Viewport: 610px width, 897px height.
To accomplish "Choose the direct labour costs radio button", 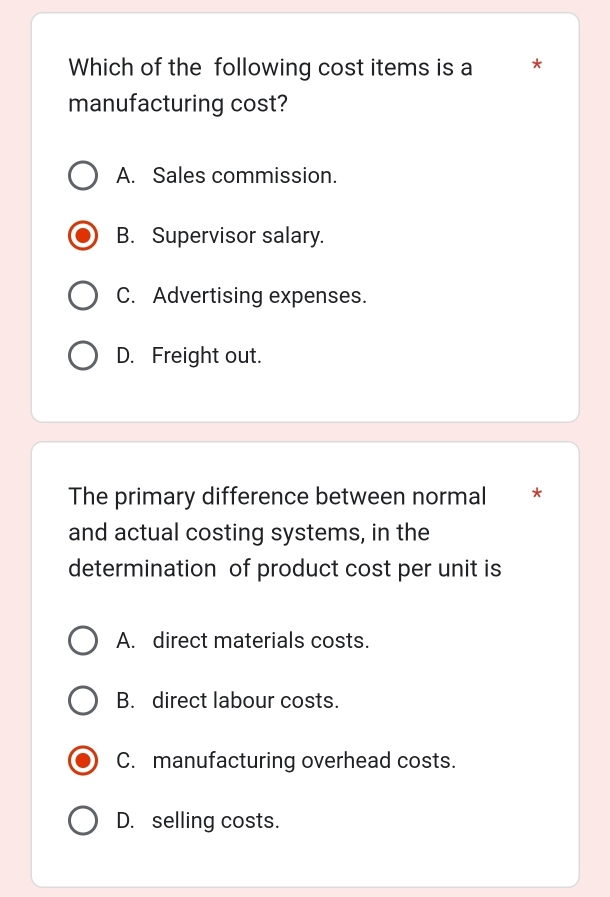I will pyautogui.click(x=83, y=701).
